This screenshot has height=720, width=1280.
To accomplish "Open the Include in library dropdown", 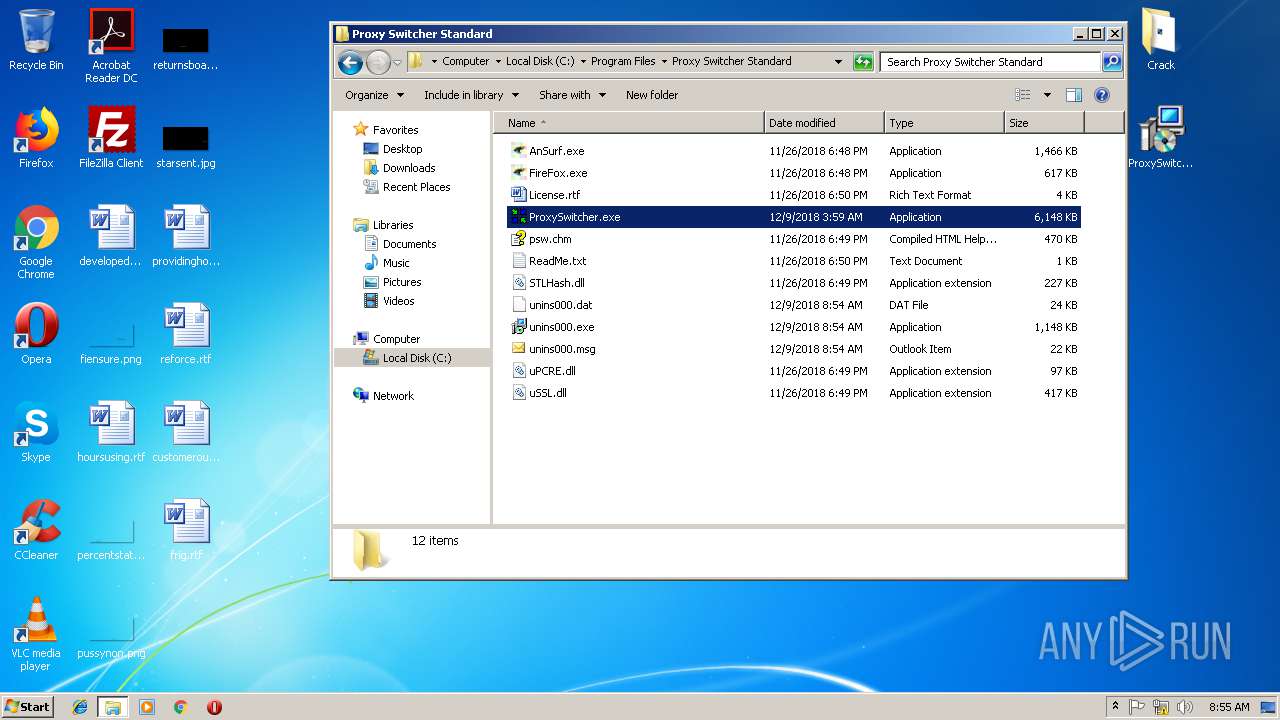I will click(x=472, y=95).
